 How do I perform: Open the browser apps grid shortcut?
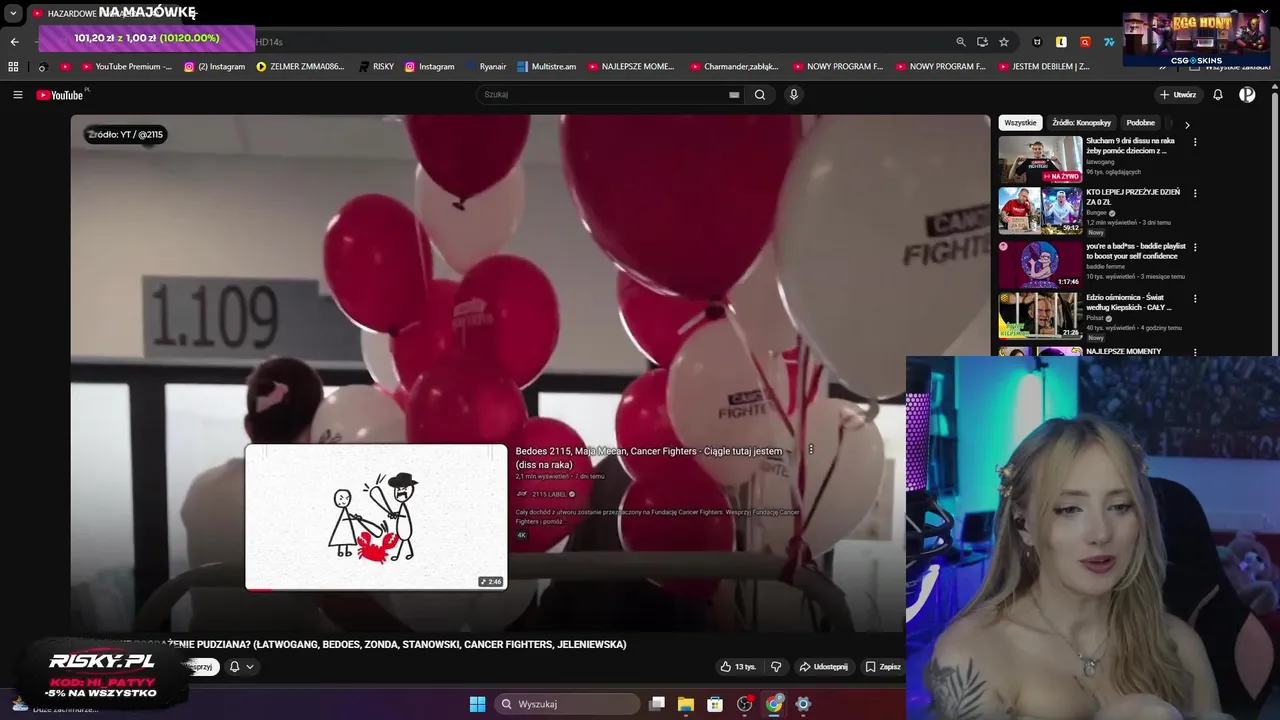[x=13, y=67]
